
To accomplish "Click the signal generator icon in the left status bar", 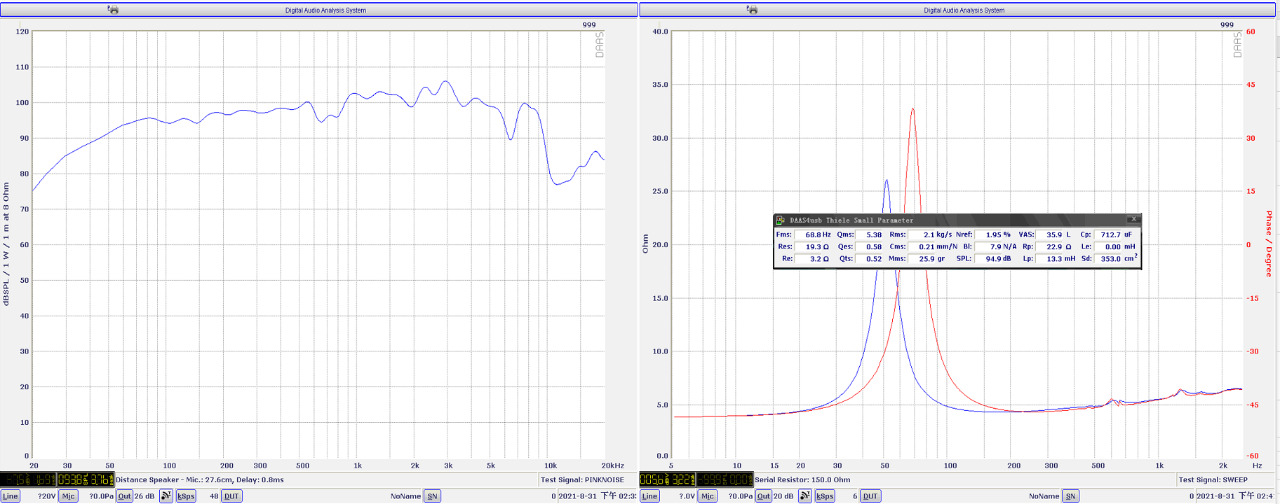I will tap(166, 496).
